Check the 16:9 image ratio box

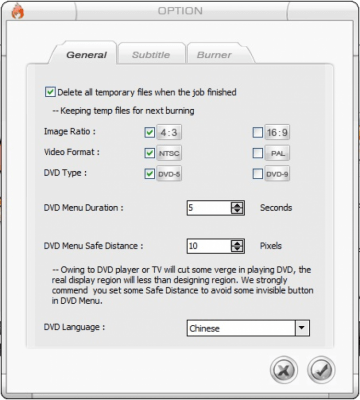pyautogui.click(x=258, y=133)
